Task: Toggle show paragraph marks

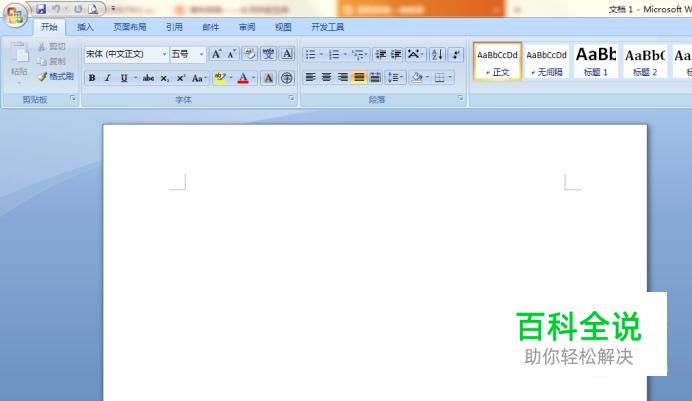Action: tap(456, 54)
